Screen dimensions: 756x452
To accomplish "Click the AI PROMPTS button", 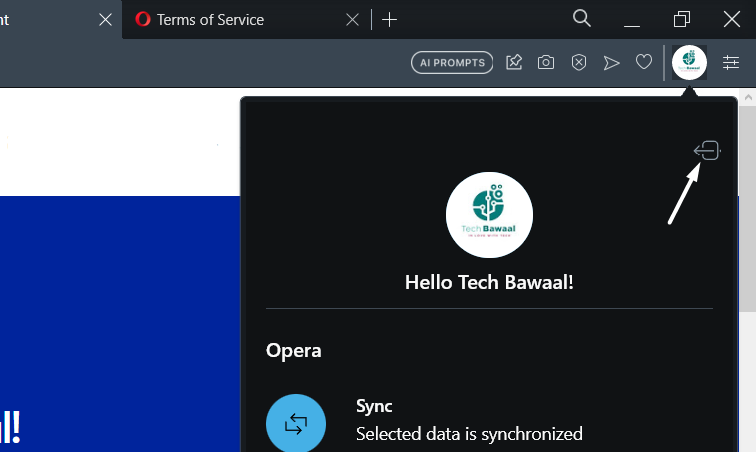I will click(452, 63).
